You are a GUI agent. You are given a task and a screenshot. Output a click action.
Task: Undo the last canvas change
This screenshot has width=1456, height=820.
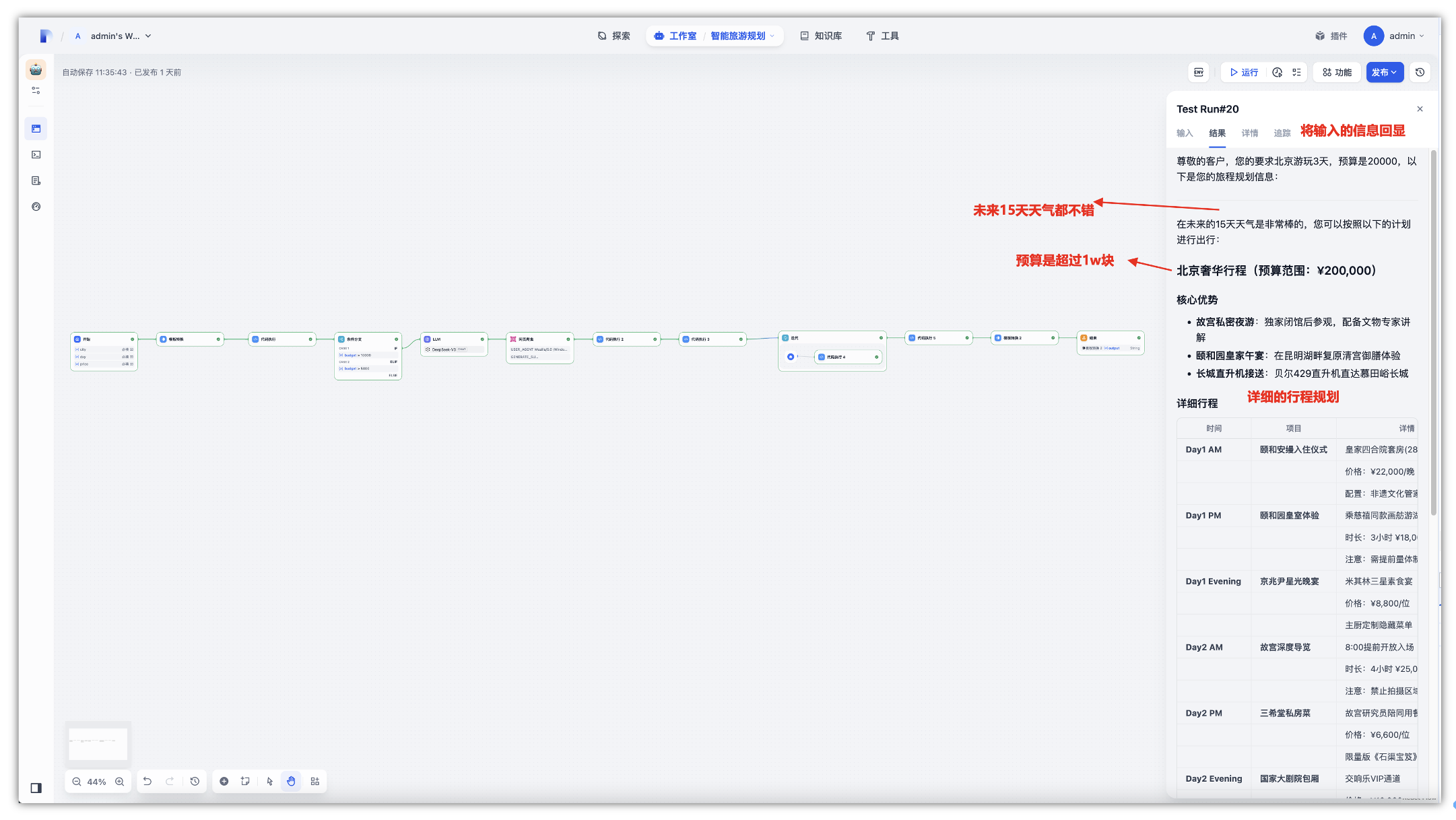point(147,782)
